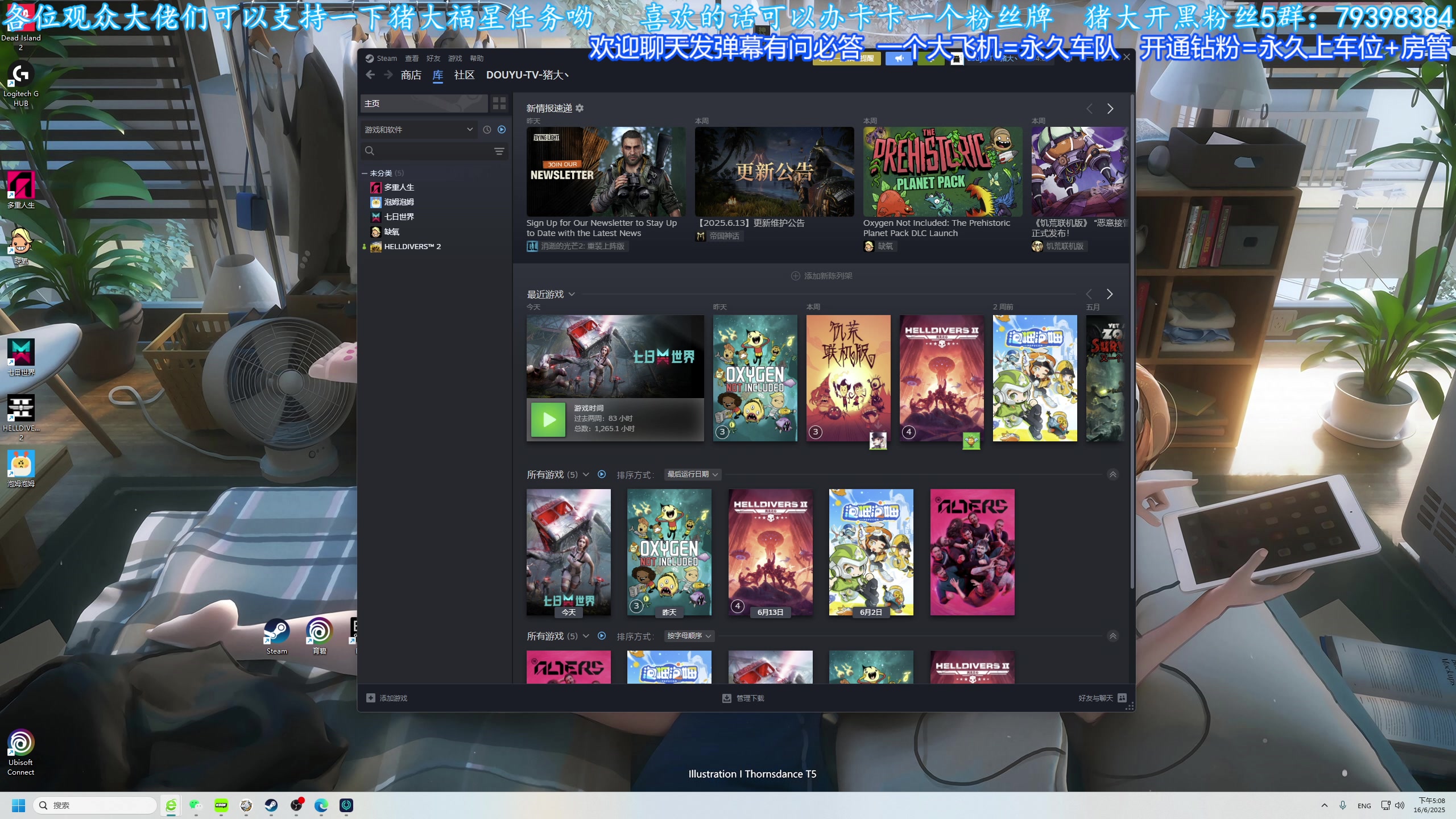Open the 好友 friends menu
Screen dimensions: 1456x819
point(433,58)
